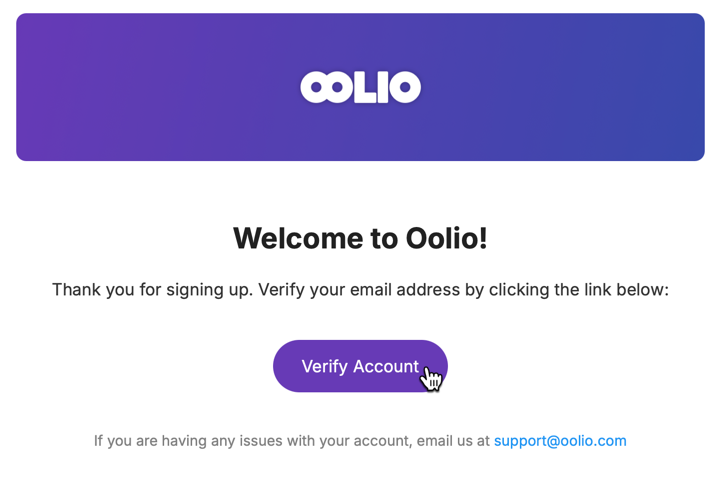This screenshot has width=711, height=477.
Task: Click the Thank you for signing up text
Action: coord(152,289)
